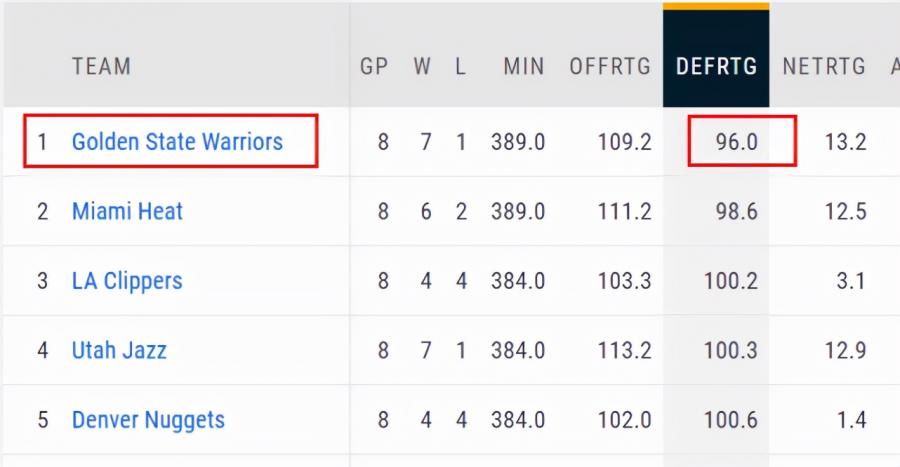Select Warriors net rating 13.2 cell
The height and width of the screenshot is (467, 900).
[x=845, y=142]
